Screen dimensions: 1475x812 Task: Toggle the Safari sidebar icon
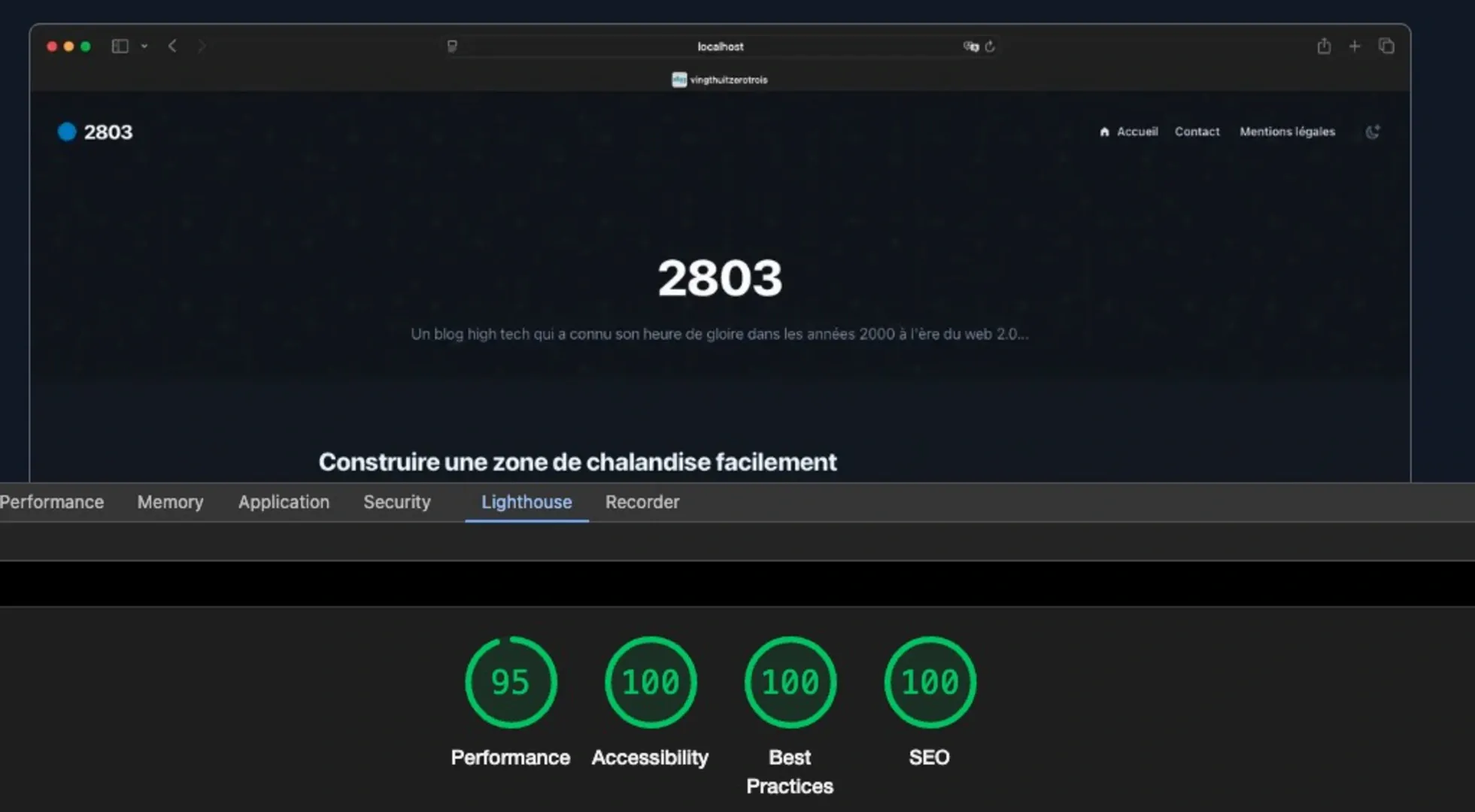(120, 46)
